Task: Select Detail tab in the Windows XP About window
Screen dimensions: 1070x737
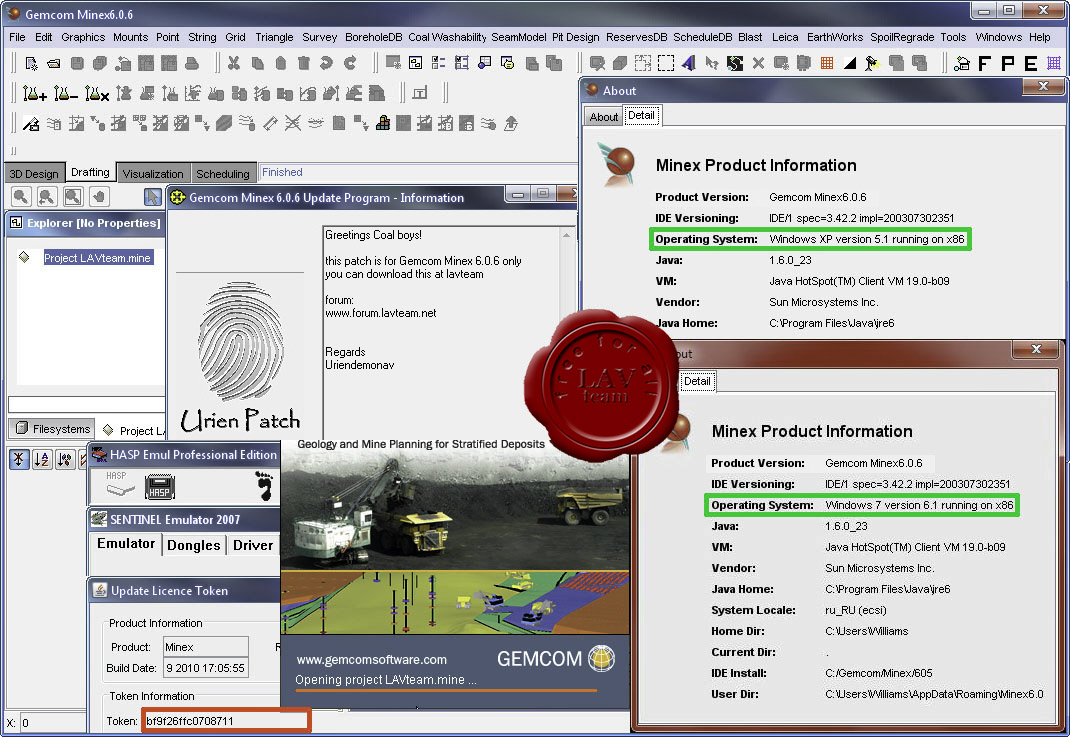Action: [x=641, y=115]
